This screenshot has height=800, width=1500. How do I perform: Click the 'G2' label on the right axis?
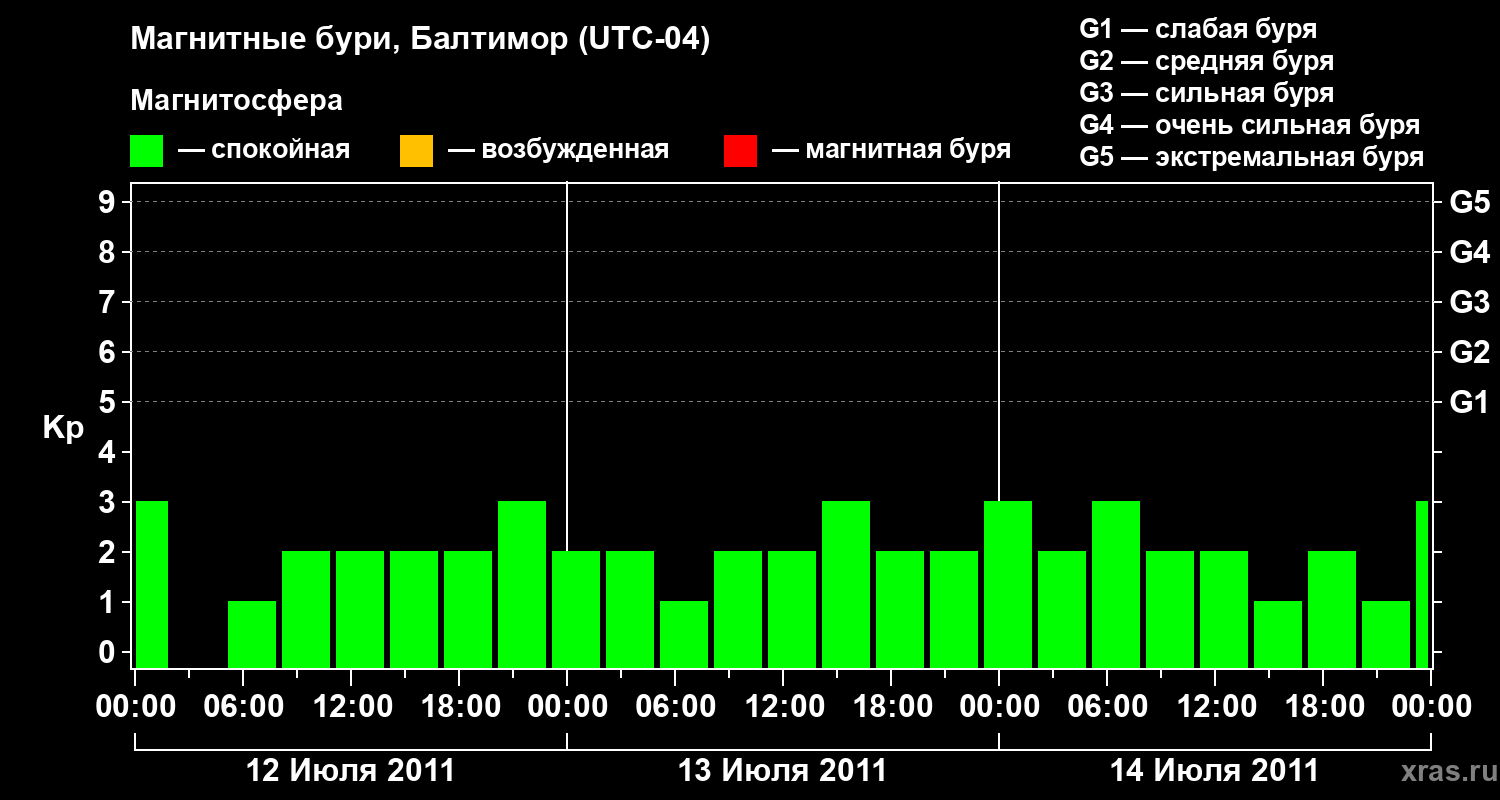point(1470,352)
